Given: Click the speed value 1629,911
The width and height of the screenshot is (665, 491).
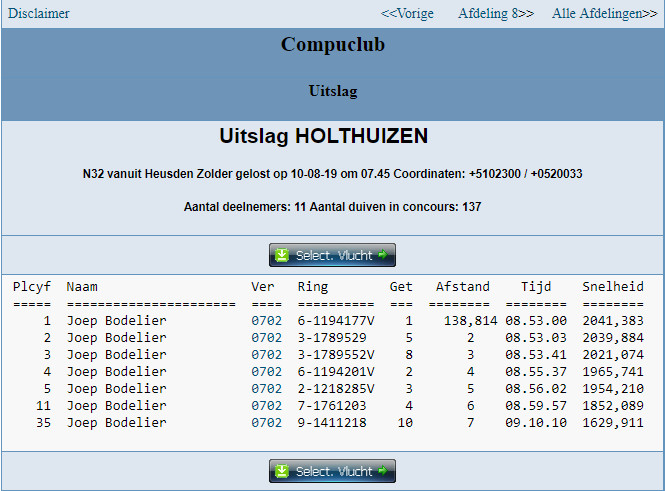Looking at the screenshot, I should tap(613, 422).
